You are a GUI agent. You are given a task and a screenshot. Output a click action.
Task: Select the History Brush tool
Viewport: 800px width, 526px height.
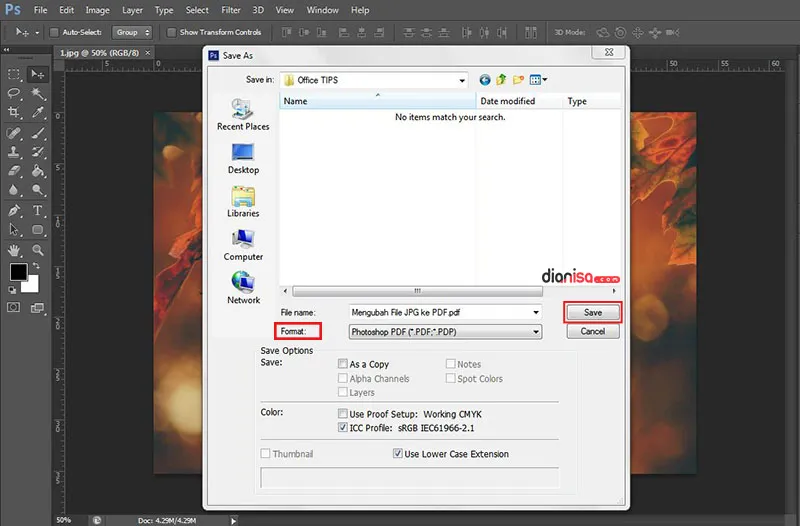point(37,152)
